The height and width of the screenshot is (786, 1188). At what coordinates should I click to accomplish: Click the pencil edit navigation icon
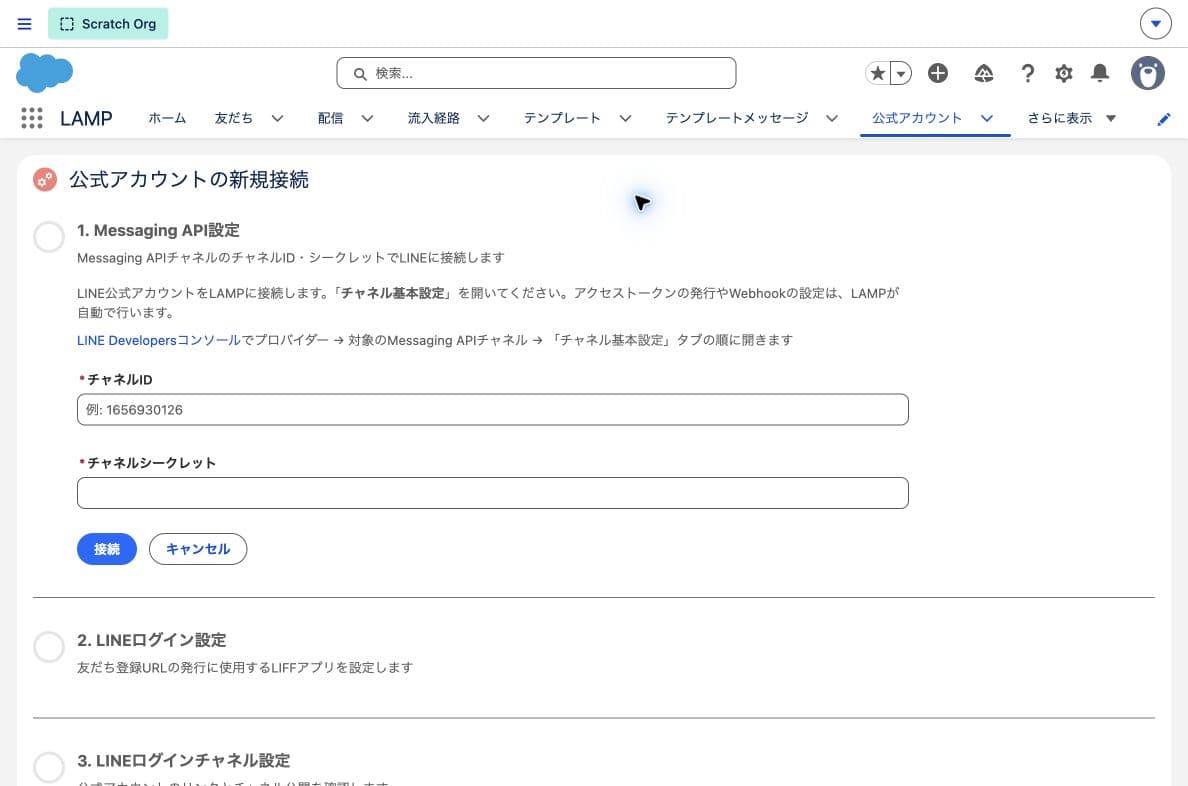pyautogui.click(x=1164, y=119)
